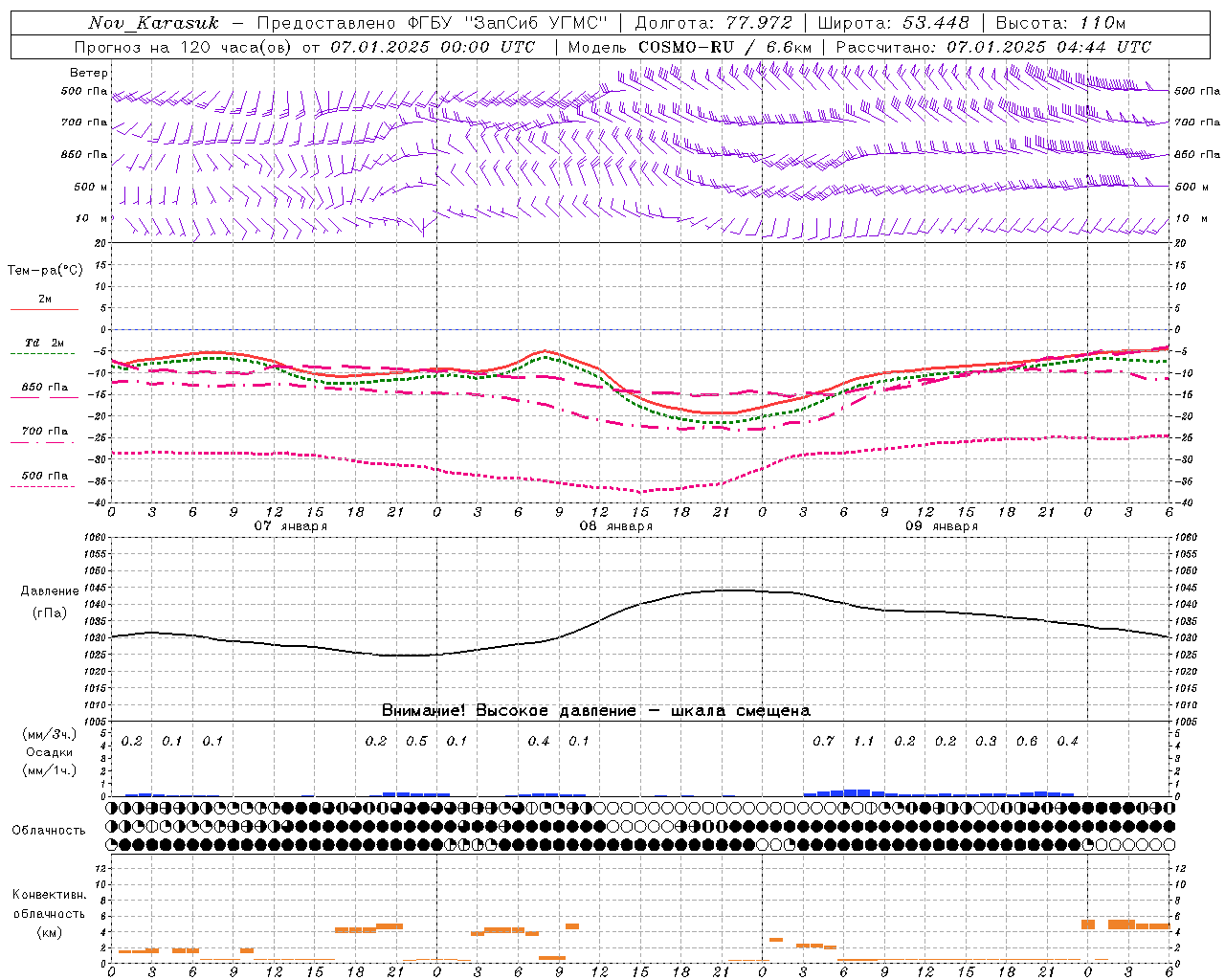The height and width of the screenshot is (980, 1225).
Task: Click Рассчитано: 07.01.2025 04:44 UTC text
Action: click(x=993, y=47)
